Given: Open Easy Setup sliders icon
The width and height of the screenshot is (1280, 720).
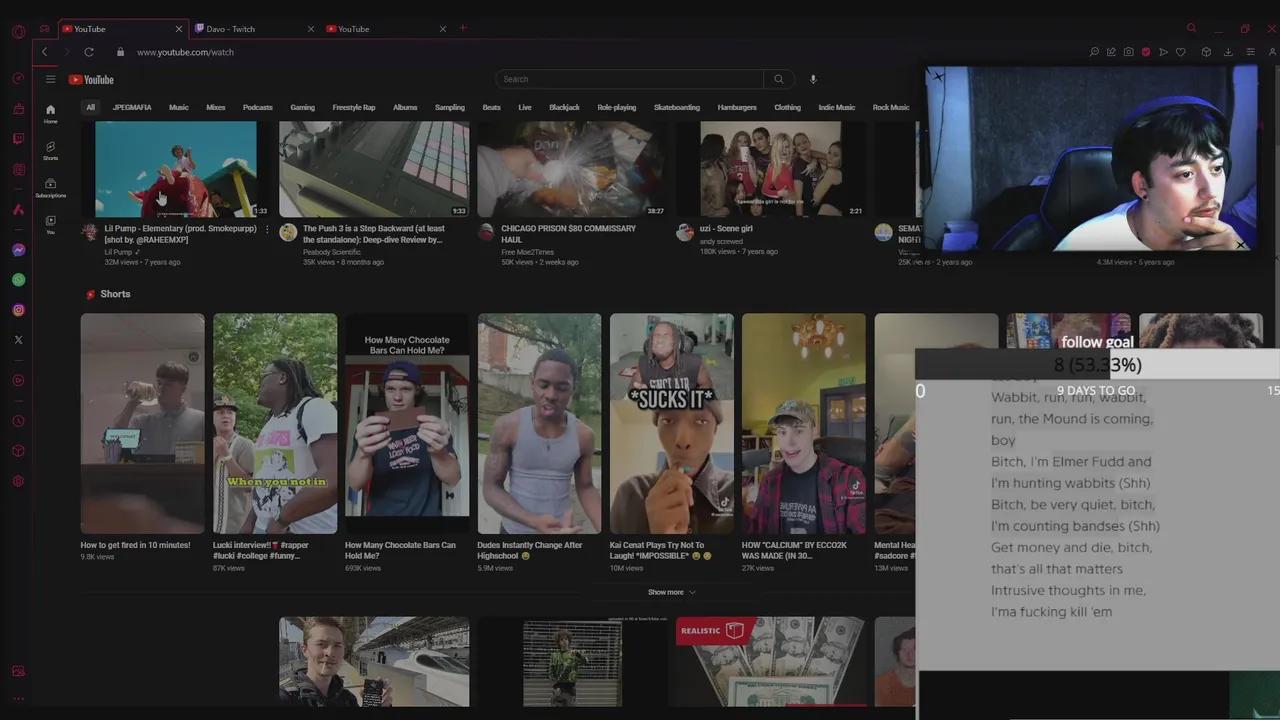Looking at the screenshot, I should [1250, 52].
